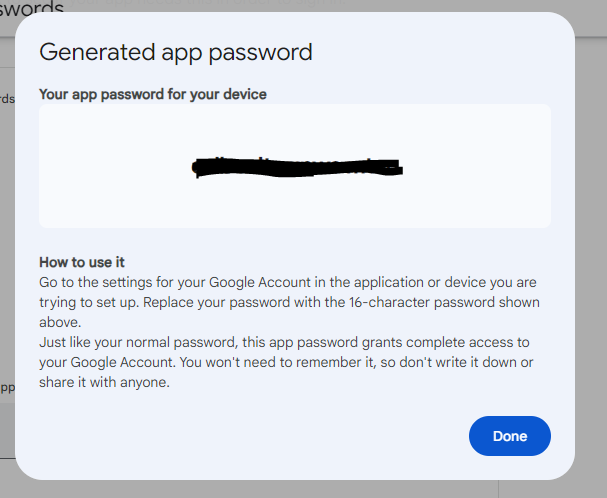
Task: Click the dimmed background right of dialog
Action: pos(592,250)
